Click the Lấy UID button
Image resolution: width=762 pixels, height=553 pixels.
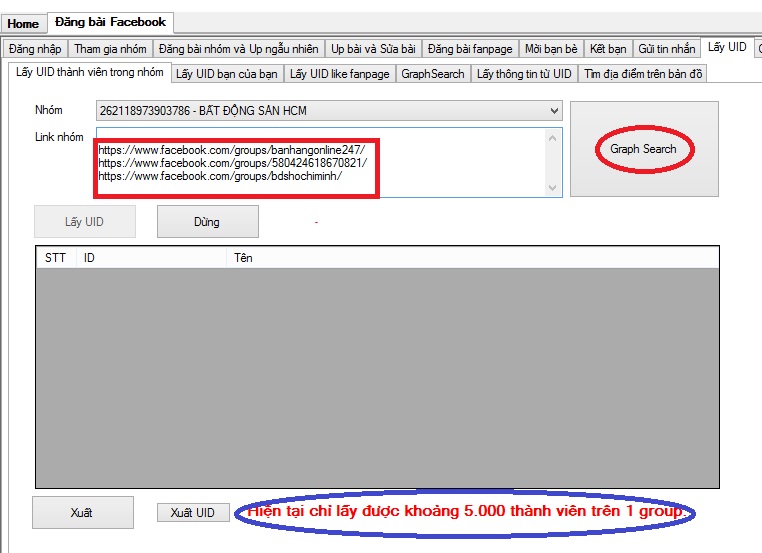[x=85, y=222]
